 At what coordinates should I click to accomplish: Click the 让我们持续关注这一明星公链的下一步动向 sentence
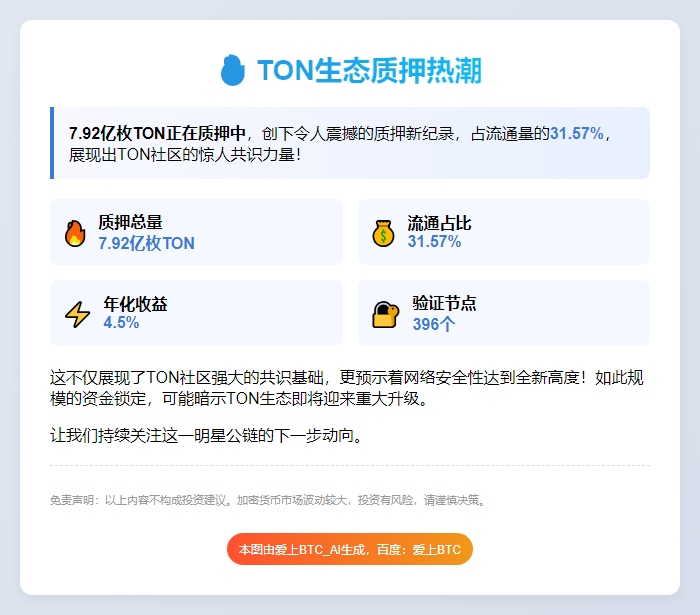click(207, 435)
